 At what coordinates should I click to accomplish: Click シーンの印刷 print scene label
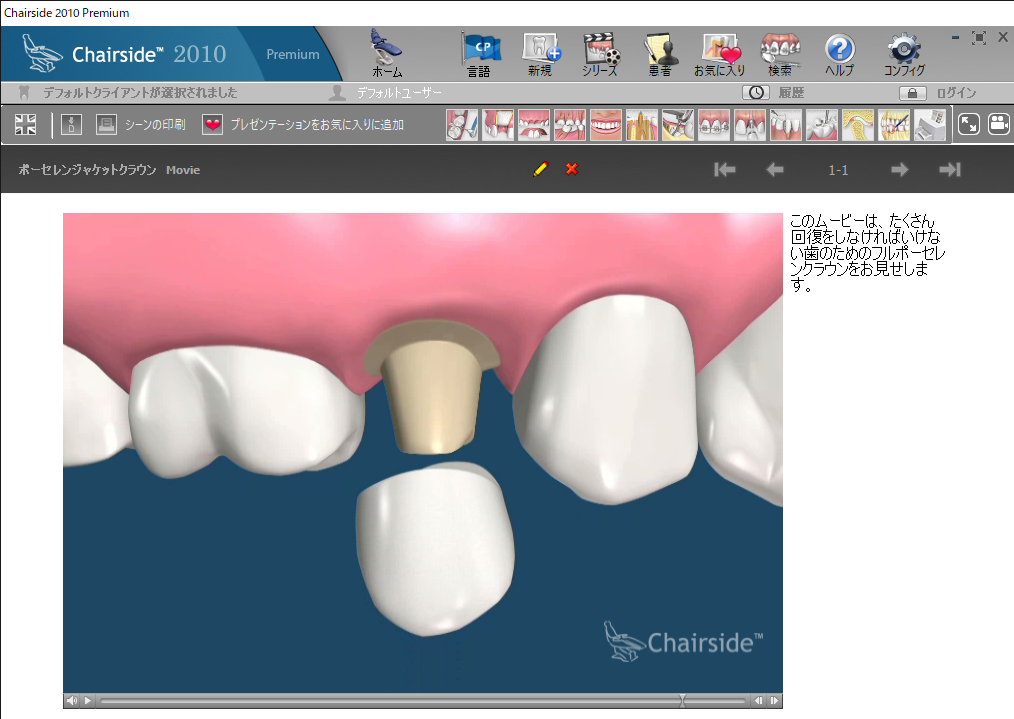coord(155,125)
